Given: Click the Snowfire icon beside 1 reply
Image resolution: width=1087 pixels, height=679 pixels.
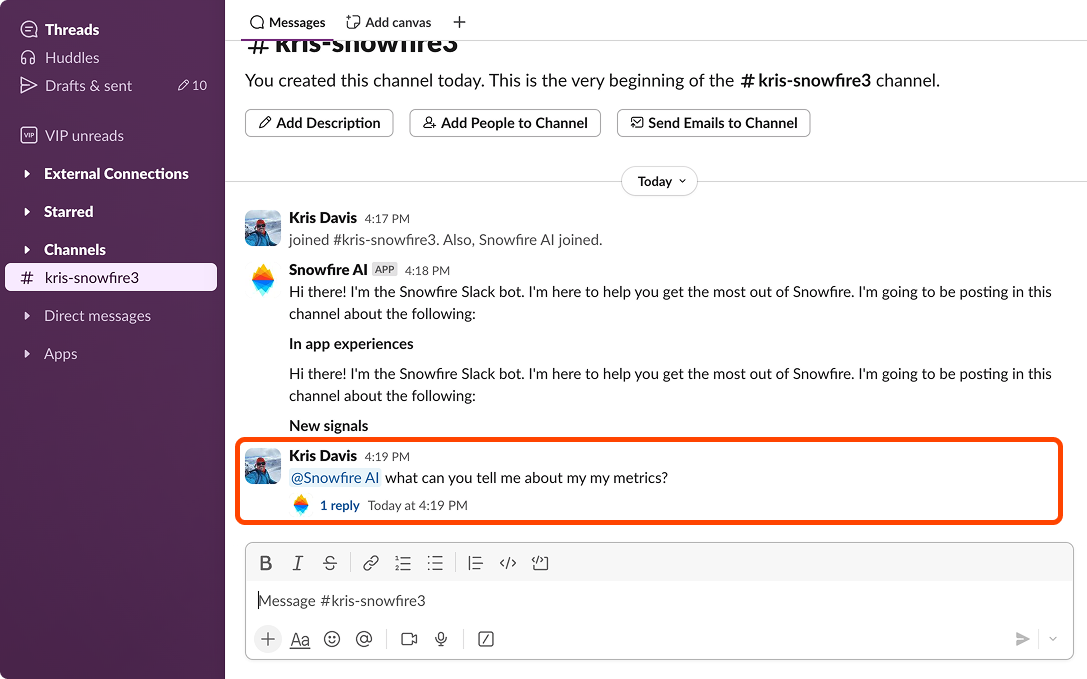Looking at the screenshot, I should click(x=301, y=505).
